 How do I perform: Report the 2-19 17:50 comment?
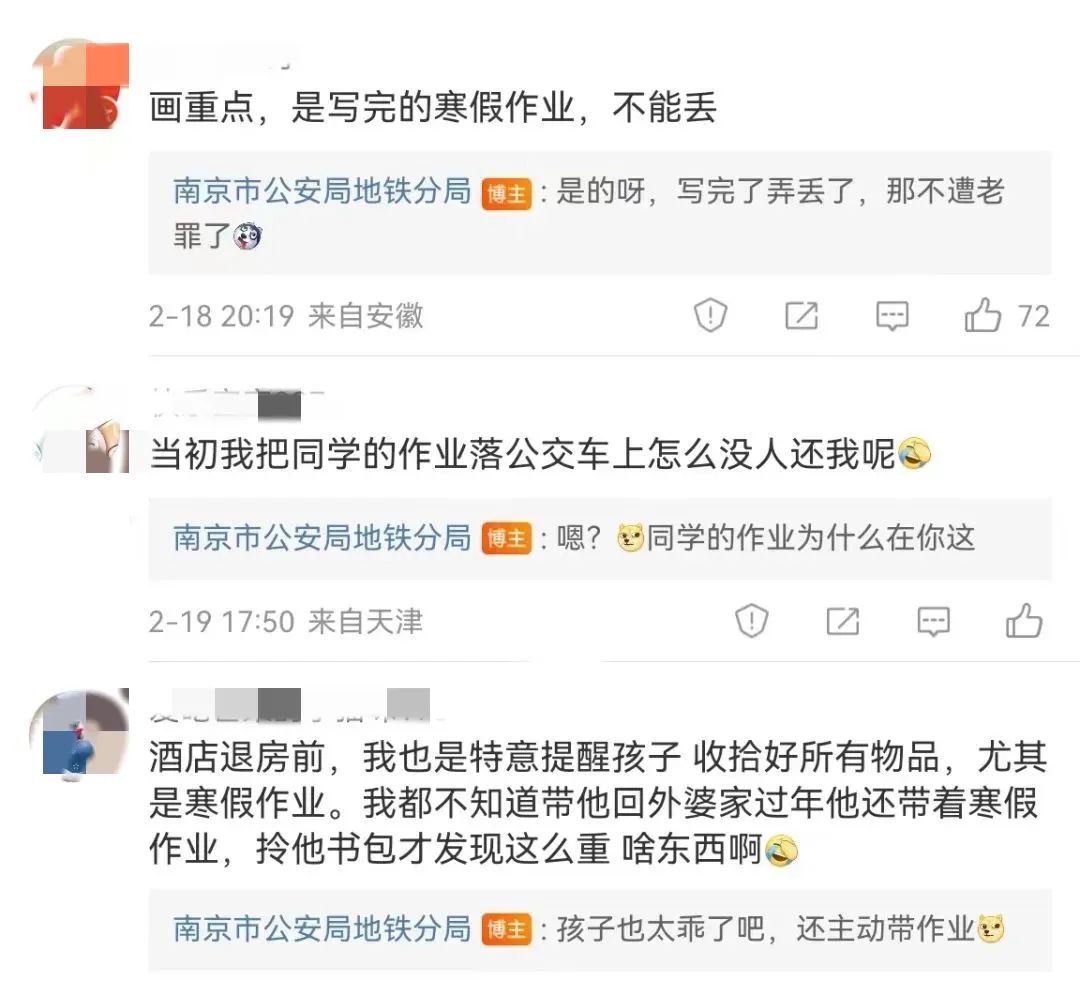point(751,621)
